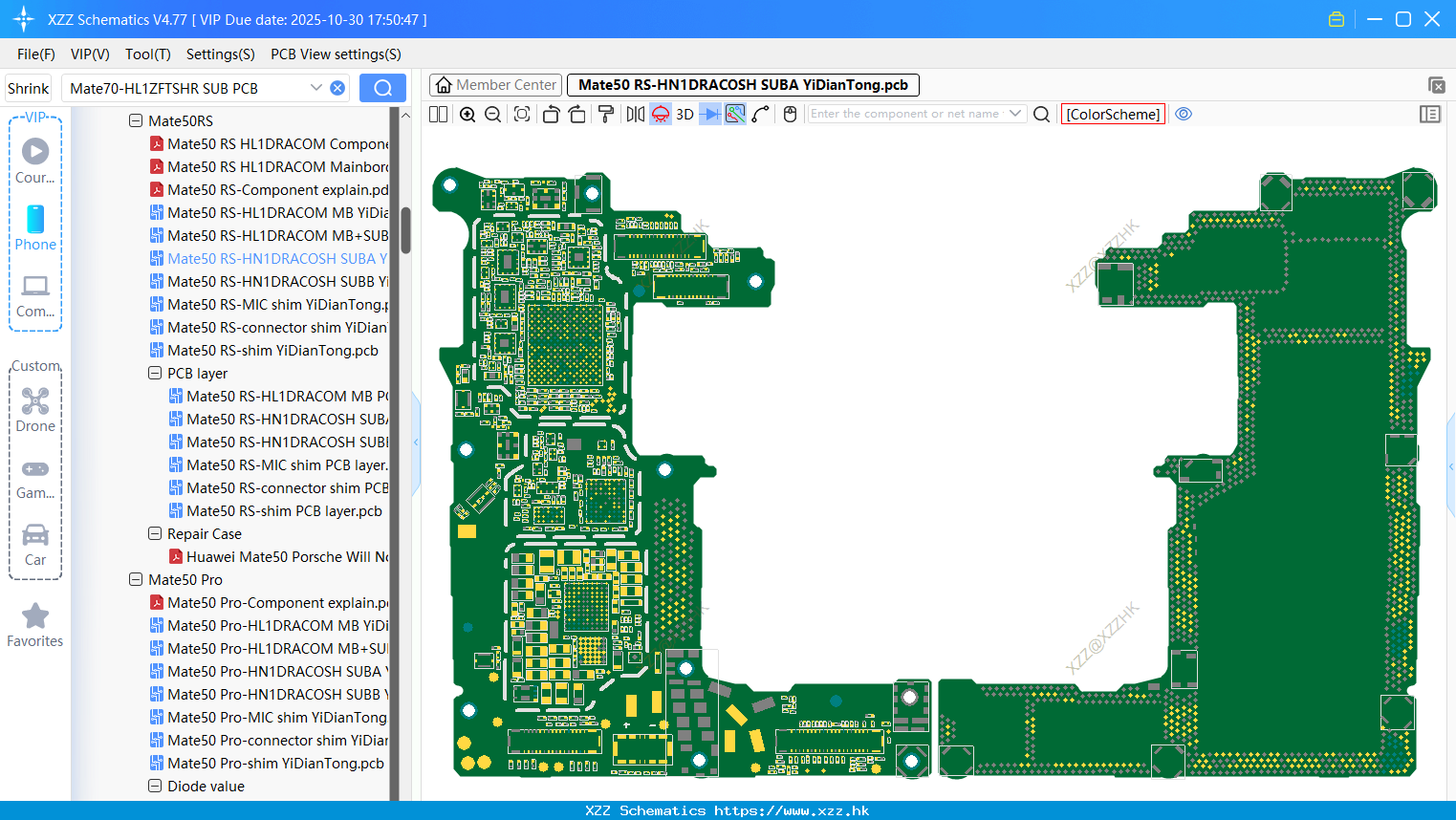
Task: Open Mate50 RS-MIC shim YiDianTong file
Action: pyautogui.click(x=270, y=305)
